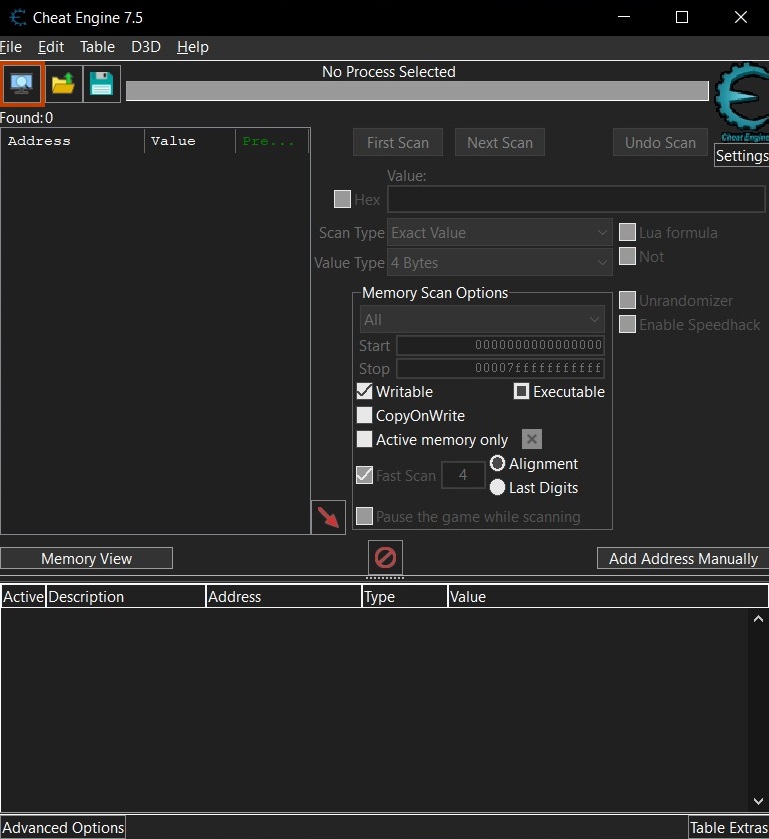
Task: Open the Scan Type dropdown
Action: 499,233
